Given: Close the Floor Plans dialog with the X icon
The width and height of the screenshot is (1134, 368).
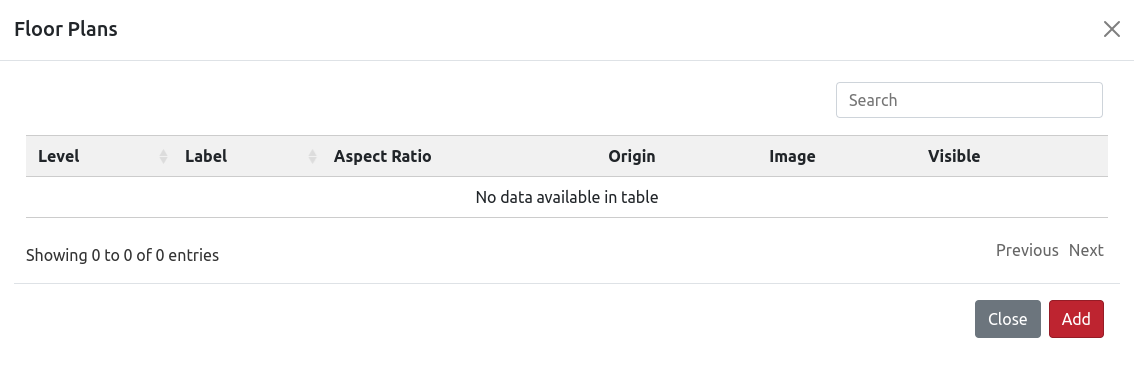Looking at the screenshot, I should (x=1112, y=30).
